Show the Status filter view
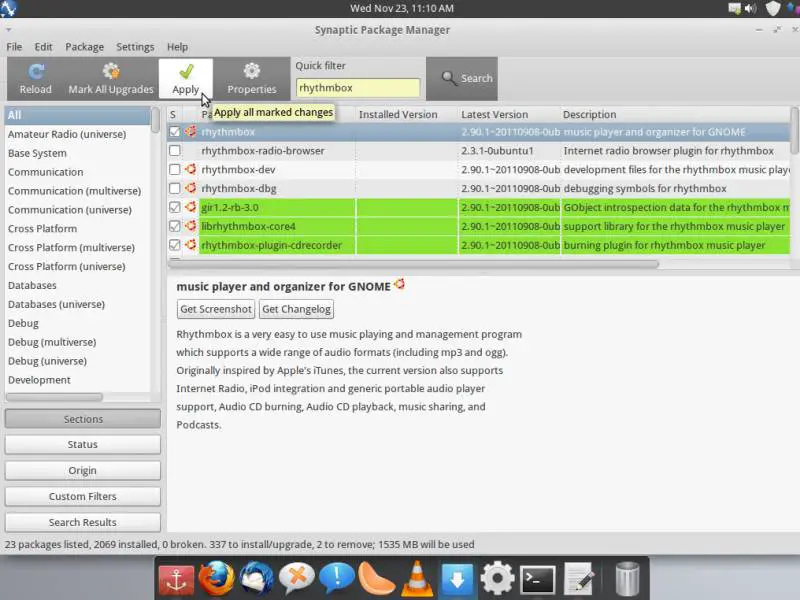Screen dimensions: 800x600 point(83,444)
